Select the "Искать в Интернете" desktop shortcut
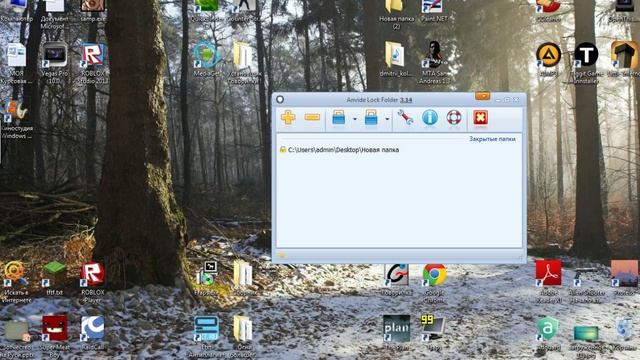640x360 pixels. pyautogui.click(x=16, y=282)
